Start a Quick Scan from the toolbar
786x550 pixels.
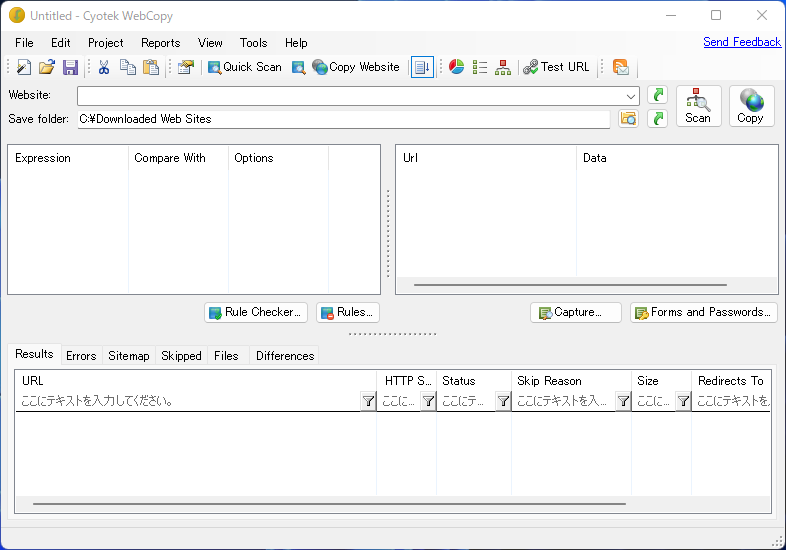[245, 67]
